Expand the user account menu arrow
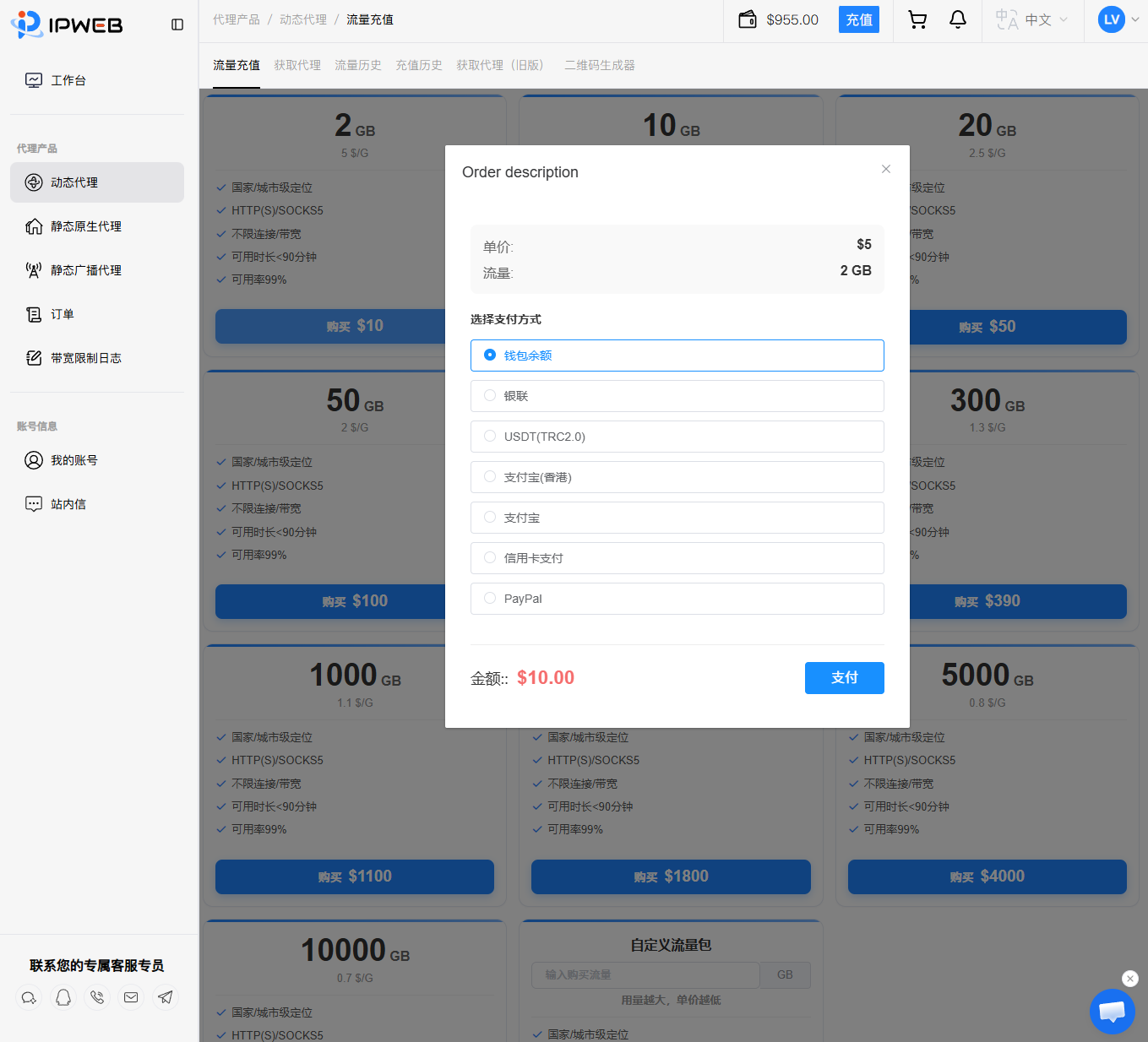 (x=1135, y=19)
